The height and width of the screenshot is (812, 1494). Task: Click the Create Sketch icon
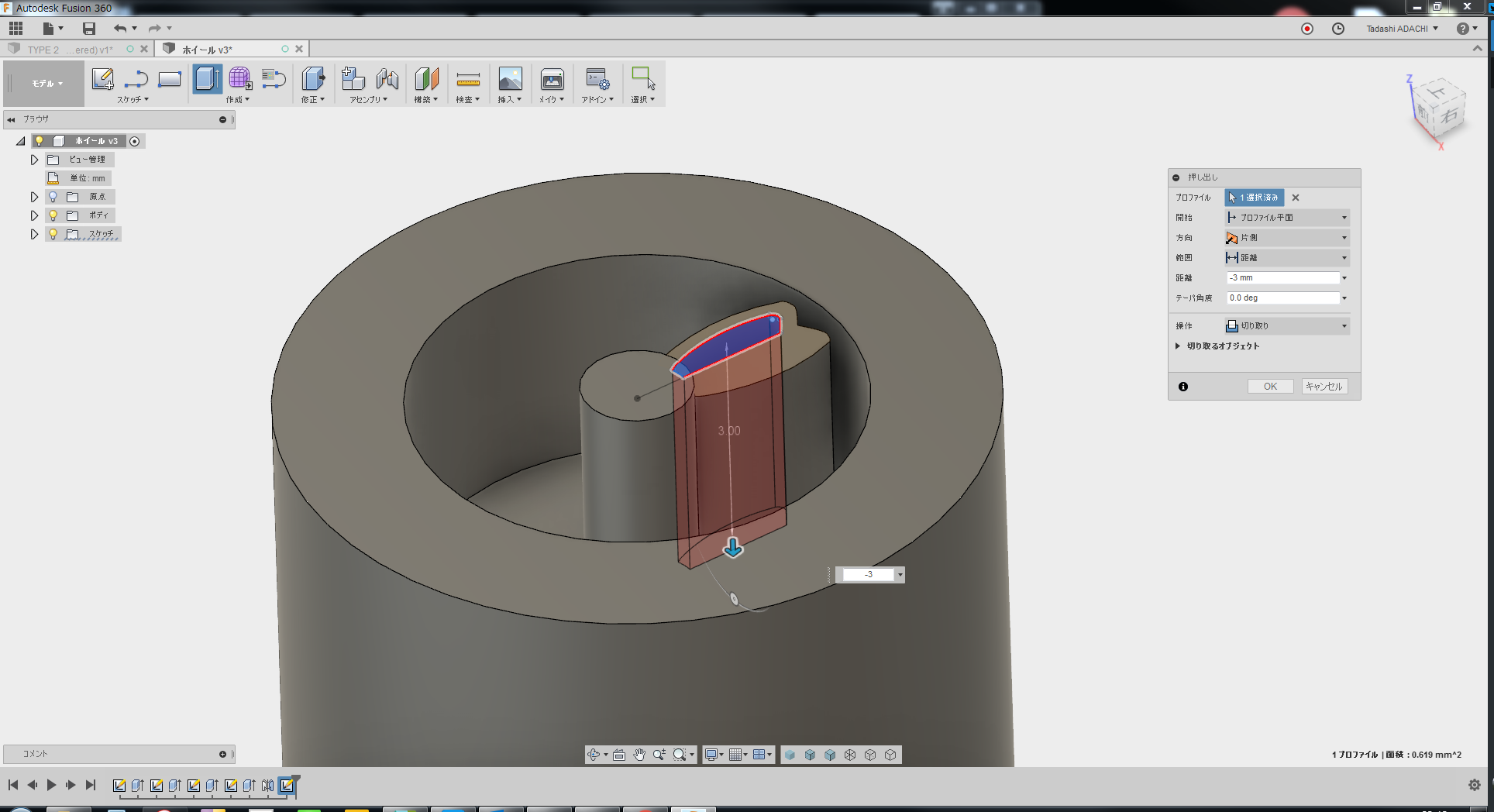102,79
